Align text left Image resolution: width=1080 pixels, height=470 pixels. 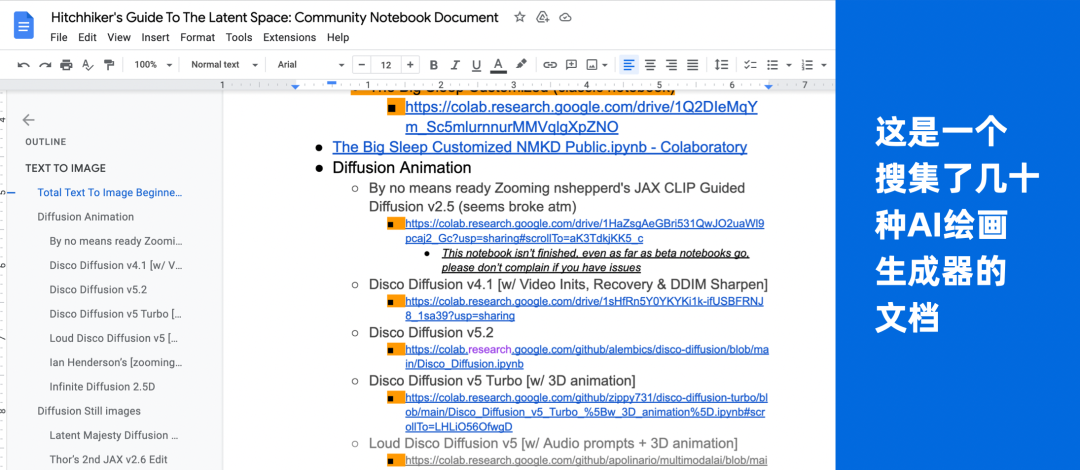click(628, 65)
